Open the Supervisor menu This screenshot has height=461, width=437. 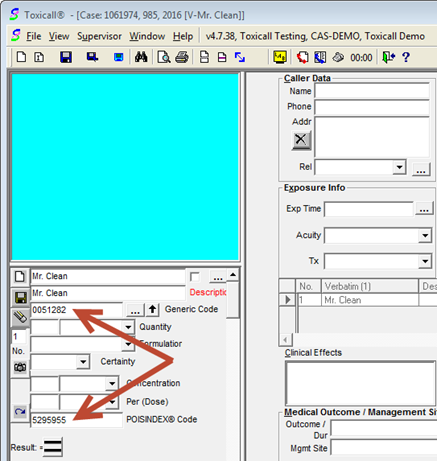coord(99,36)
